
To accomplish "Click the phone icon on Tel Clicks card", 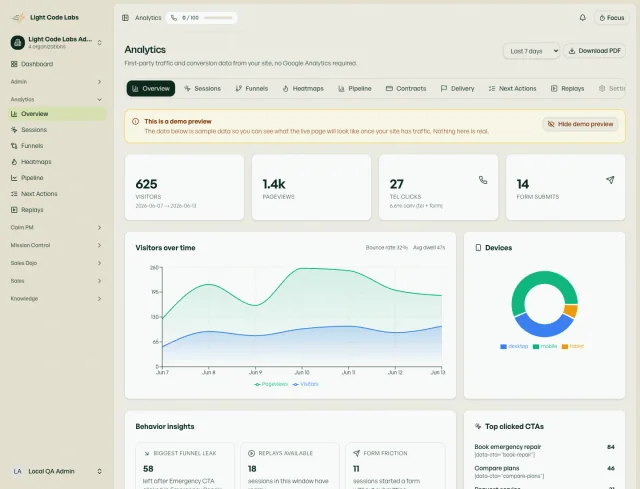I will (x=483, y=180).
